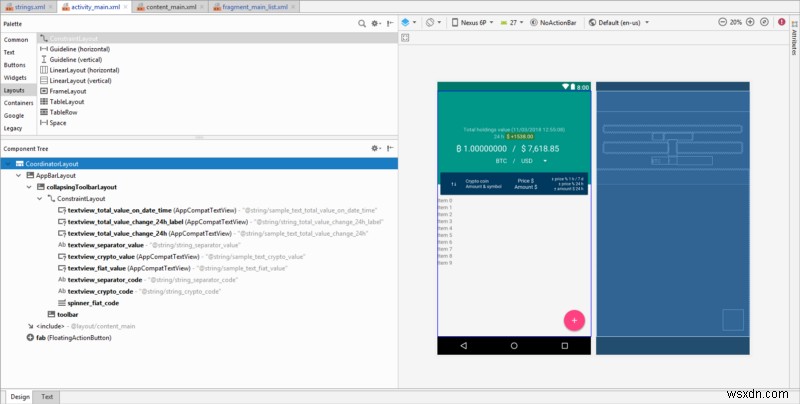
Task: Switch to the Text editor tab
Action: [47, 396]
